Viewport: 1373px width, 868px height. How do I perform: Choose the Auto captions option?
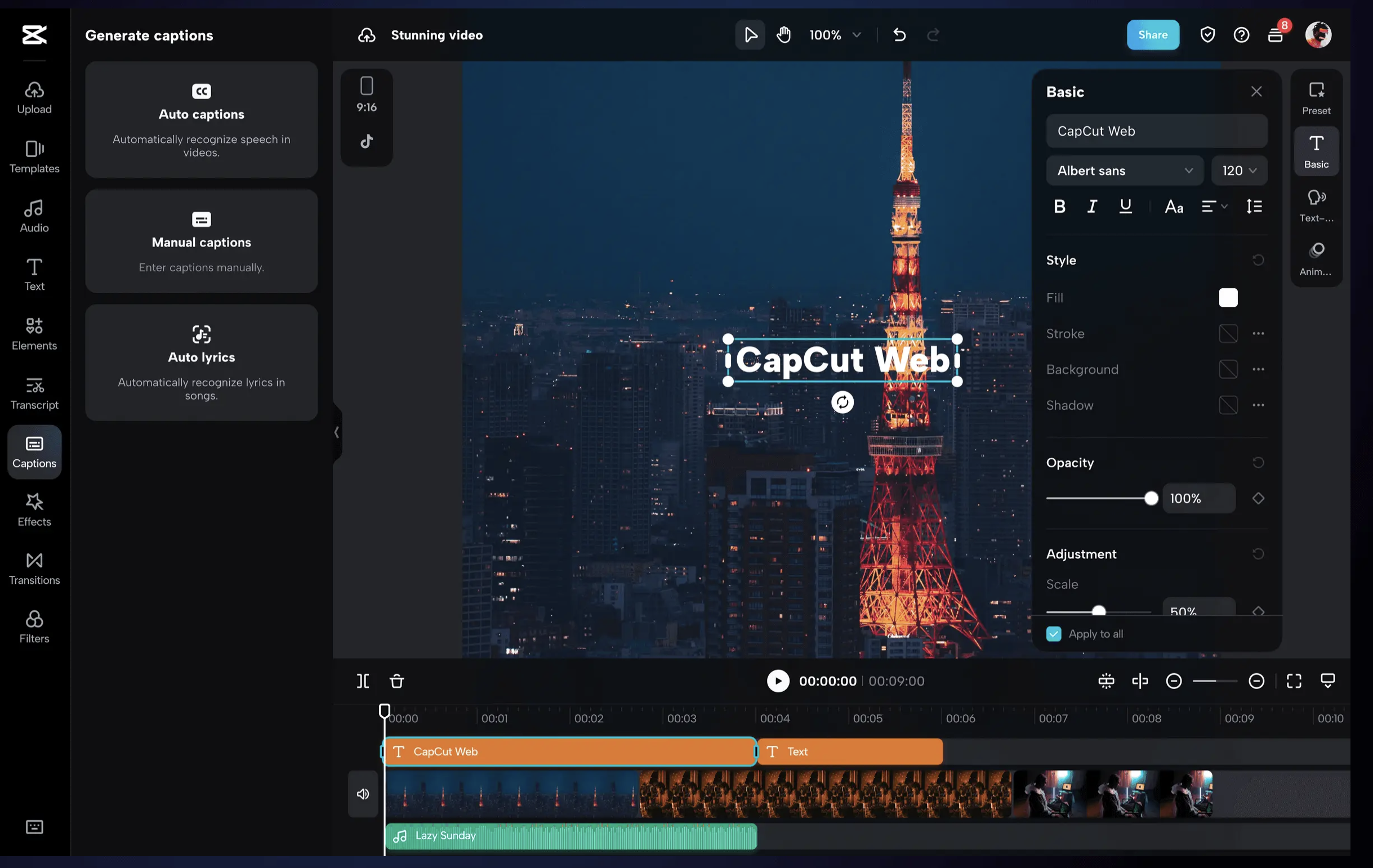[x=201, y=120]
